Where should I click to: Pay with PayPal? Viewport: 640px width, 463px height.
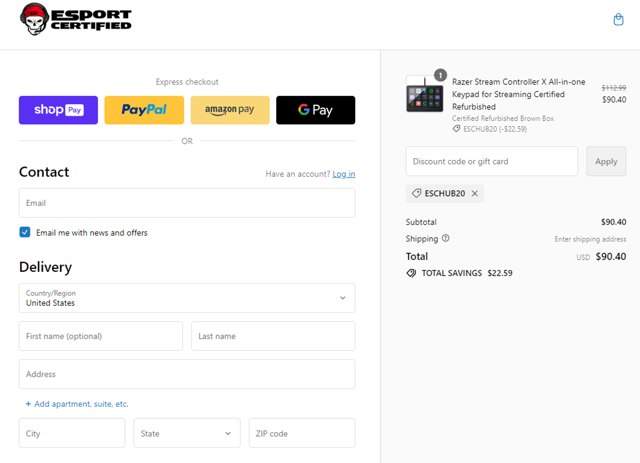point(144,110)
